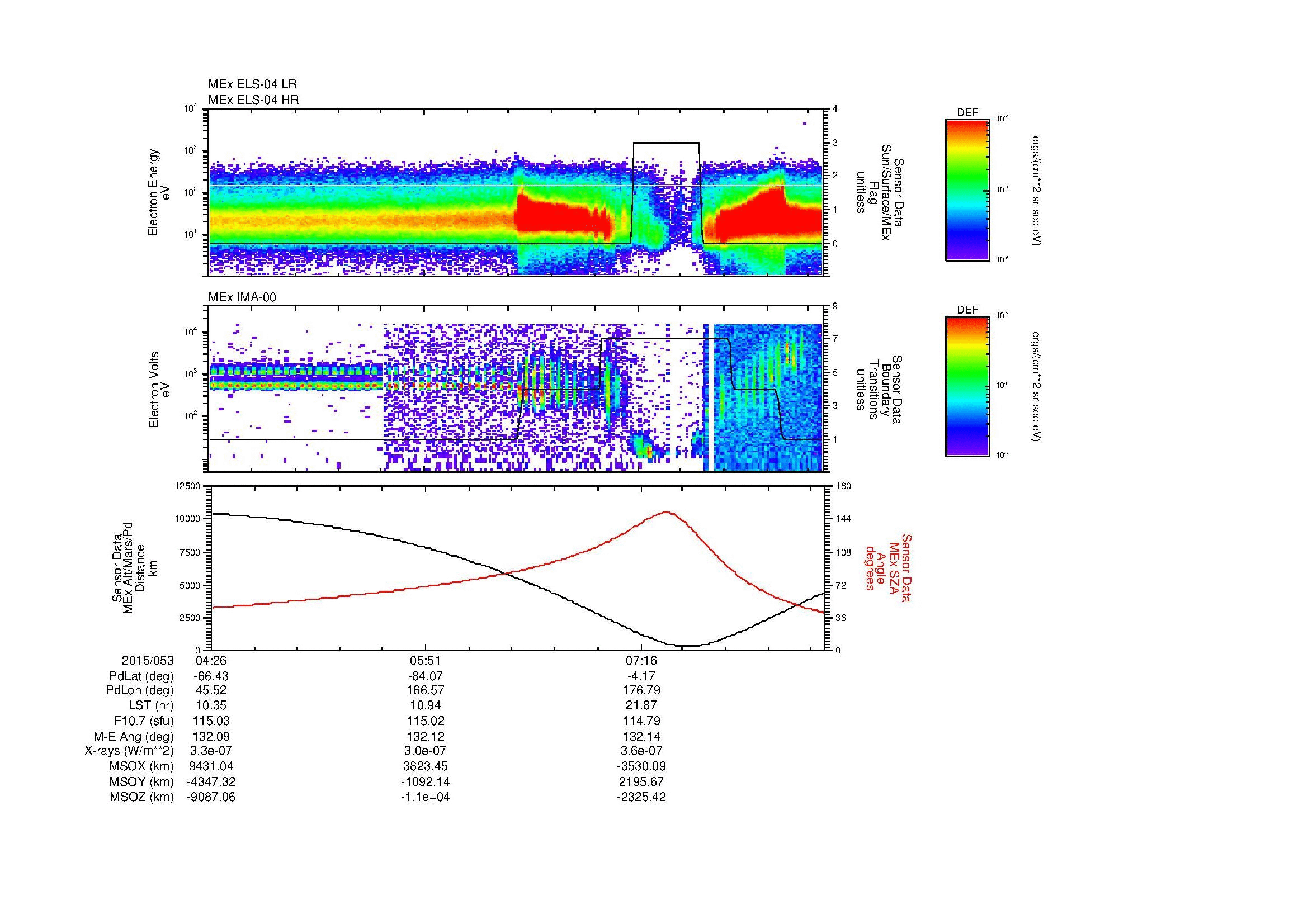Click the LST value '10.35'
The width and height of the screenshot is (1308, 924).
[x=211, y=705]
